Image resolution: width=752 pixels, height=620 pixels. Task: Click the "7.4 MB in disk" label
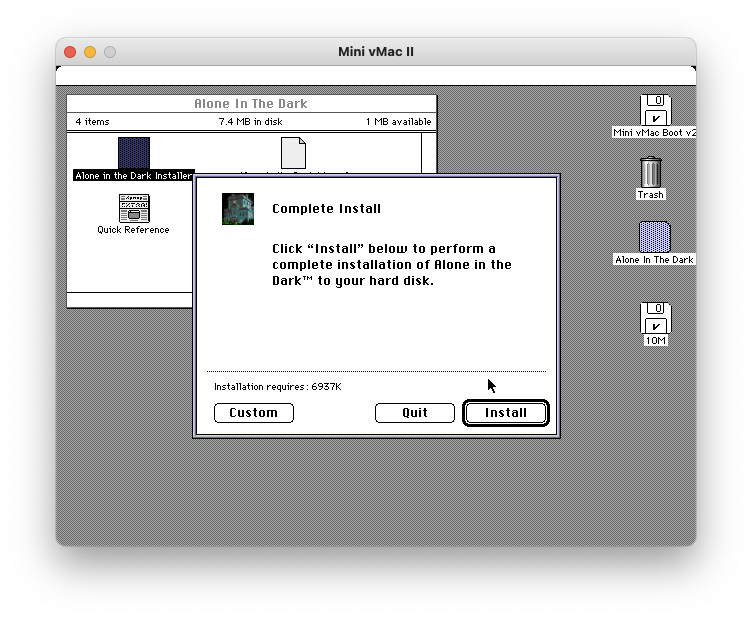point(250,122)
